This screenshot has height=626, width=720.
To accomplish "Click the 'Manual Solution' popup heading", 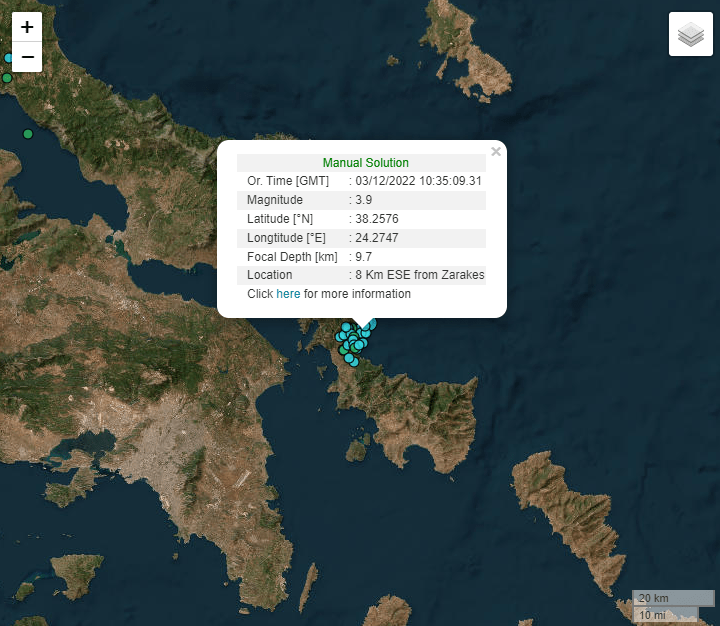I will pyautogui.click(x=365, y=163).
